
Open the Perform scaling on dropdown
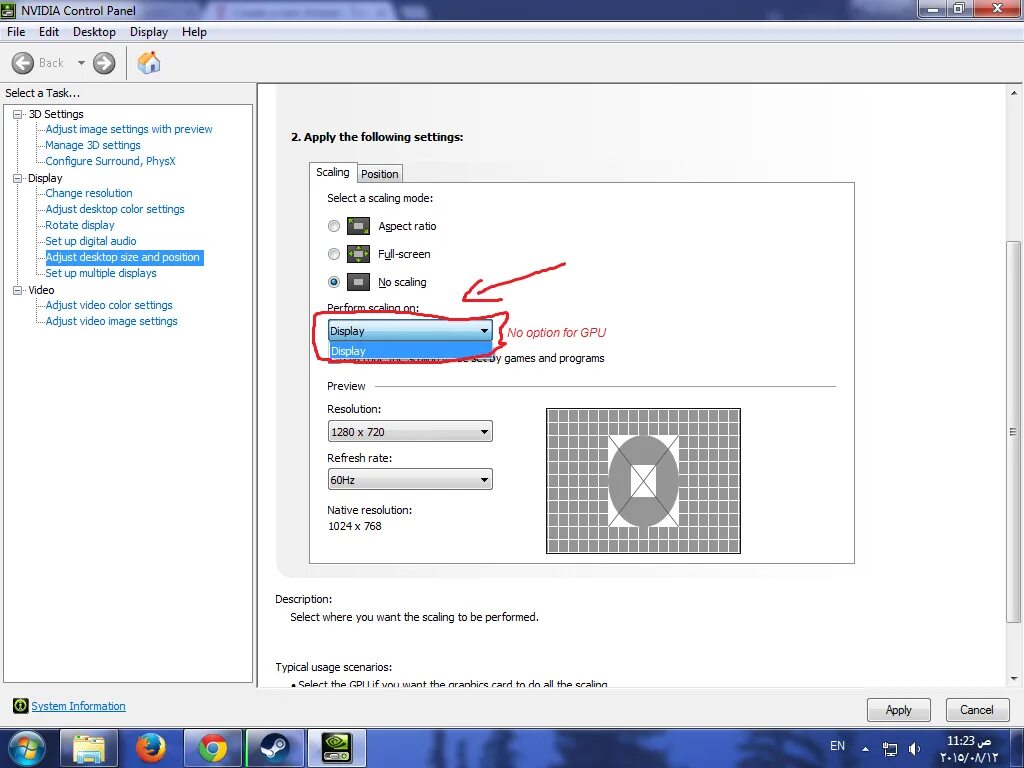409,331
